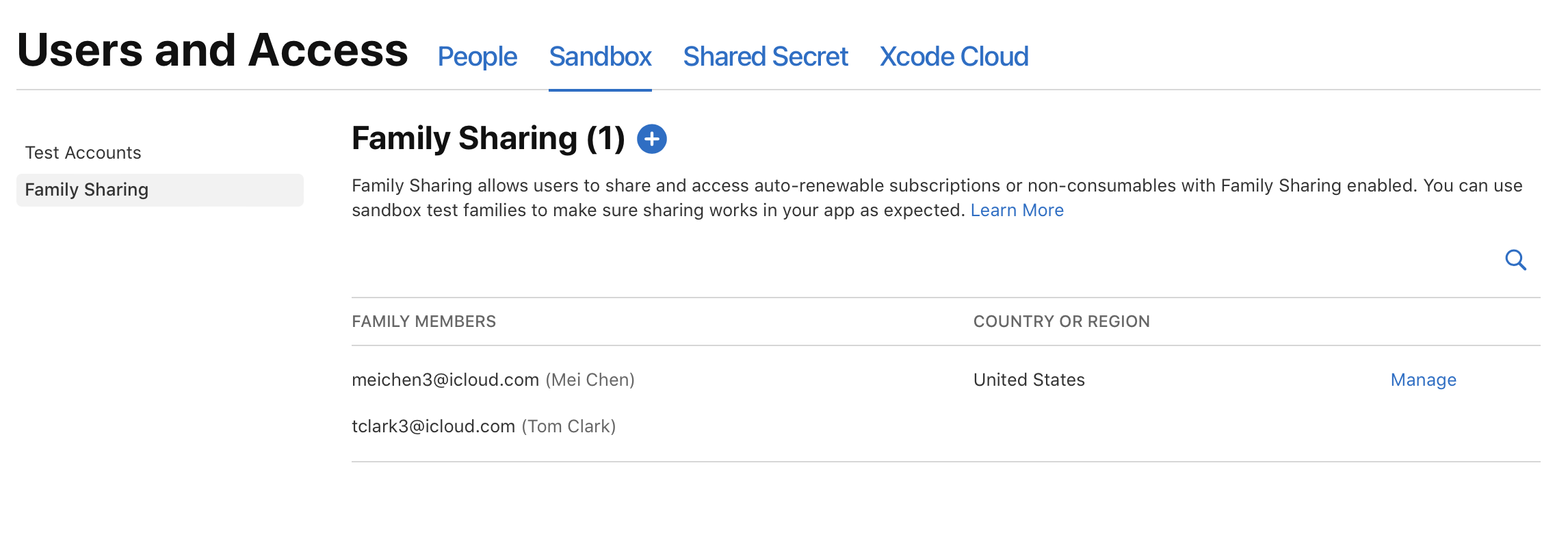Image resolution: width=1568 pixels, height=539 pixels.
Task: Click the Country or Region column header
Action: [1061, 321]
